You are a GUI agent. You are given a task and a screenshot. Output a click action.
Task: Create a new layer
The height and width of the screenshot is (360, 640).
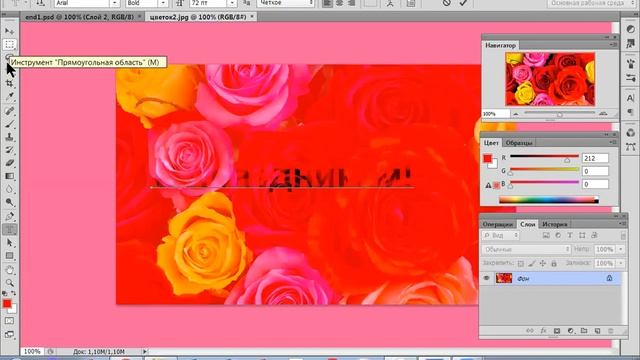click(597, 331)
